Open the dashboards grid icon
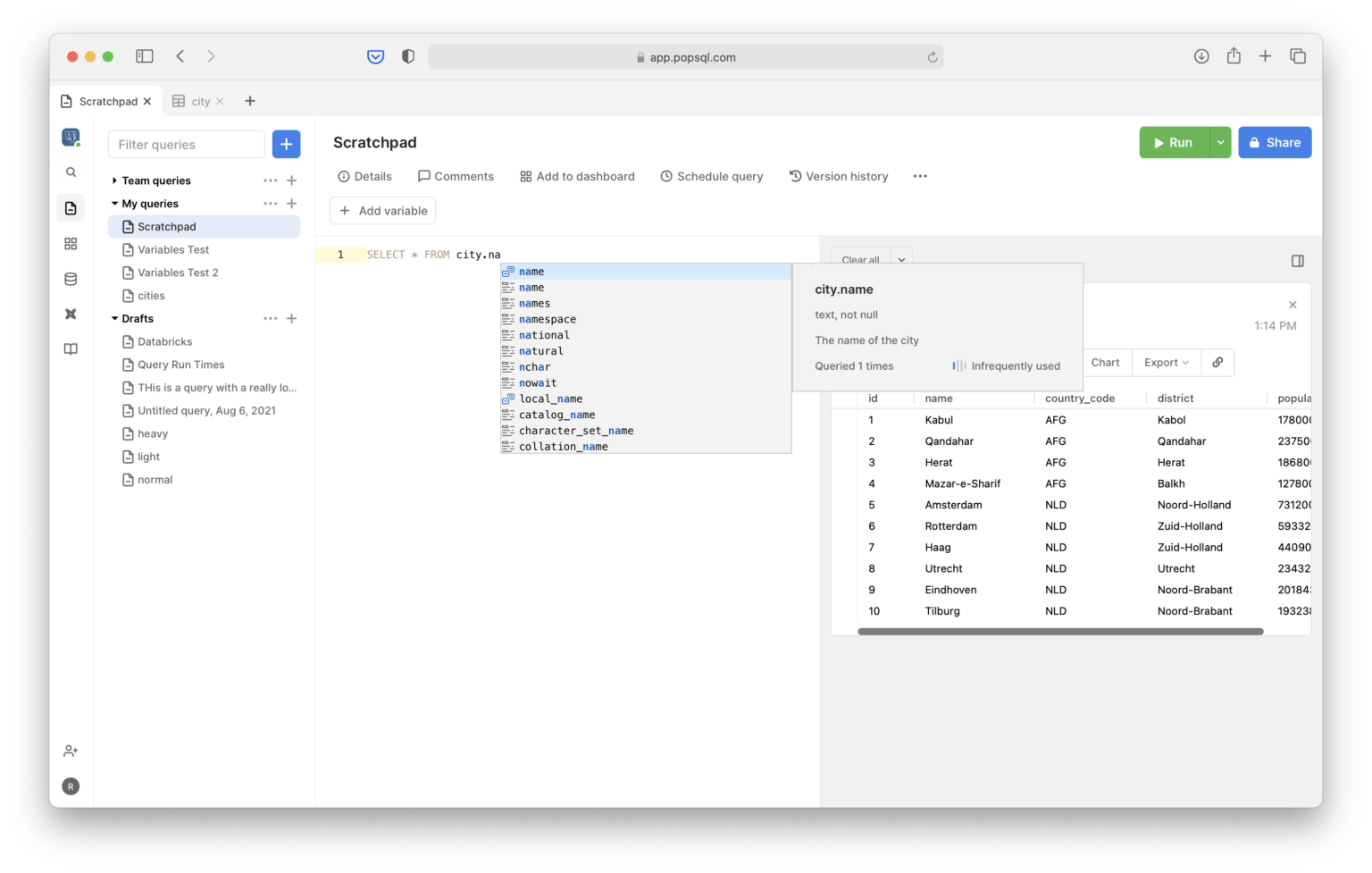The width and height of the screenshot is (1372, 873). (x=71, y=243)
